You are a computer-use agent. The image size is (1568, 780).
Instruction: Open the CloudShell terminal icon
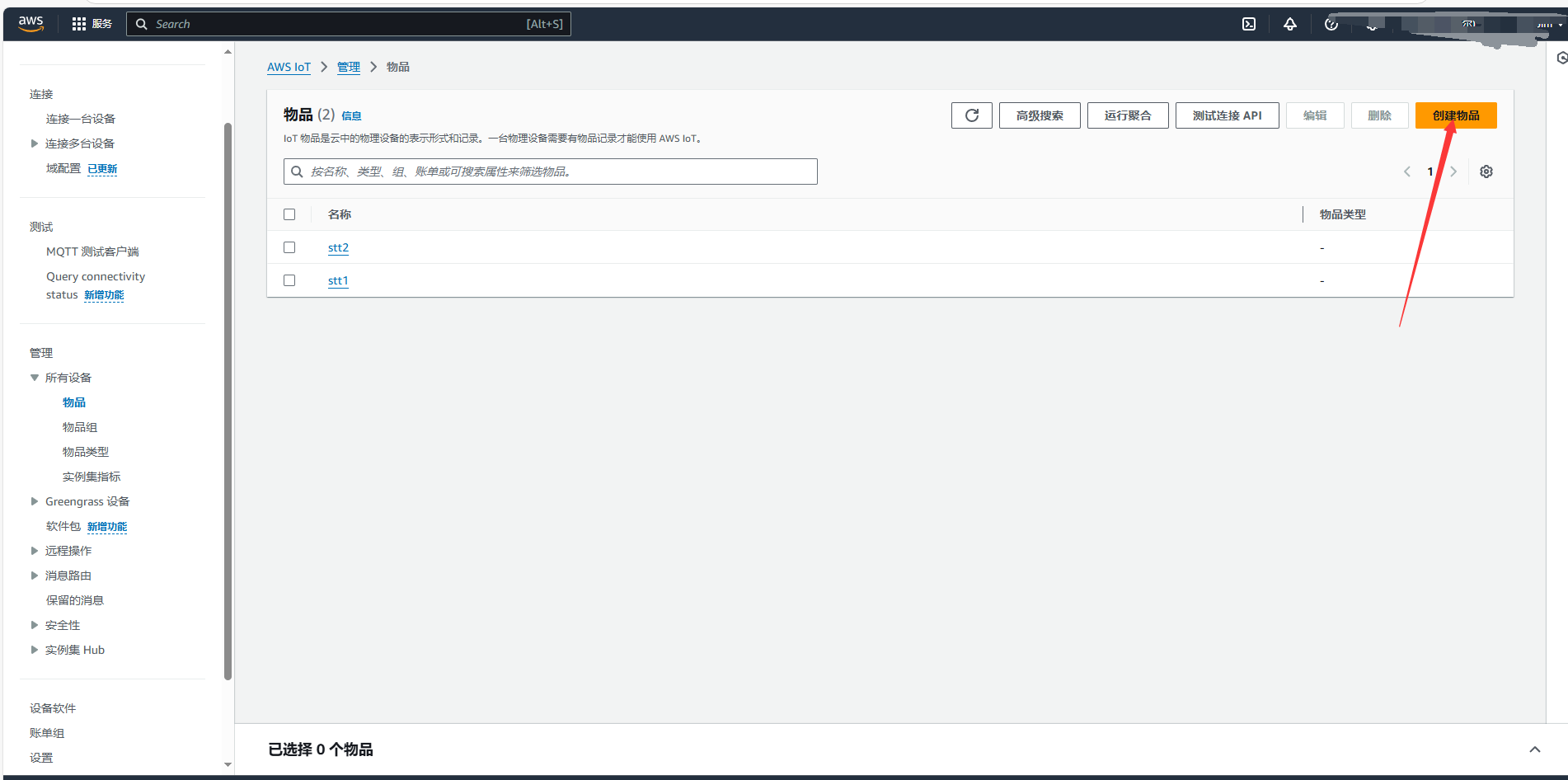1249,24
